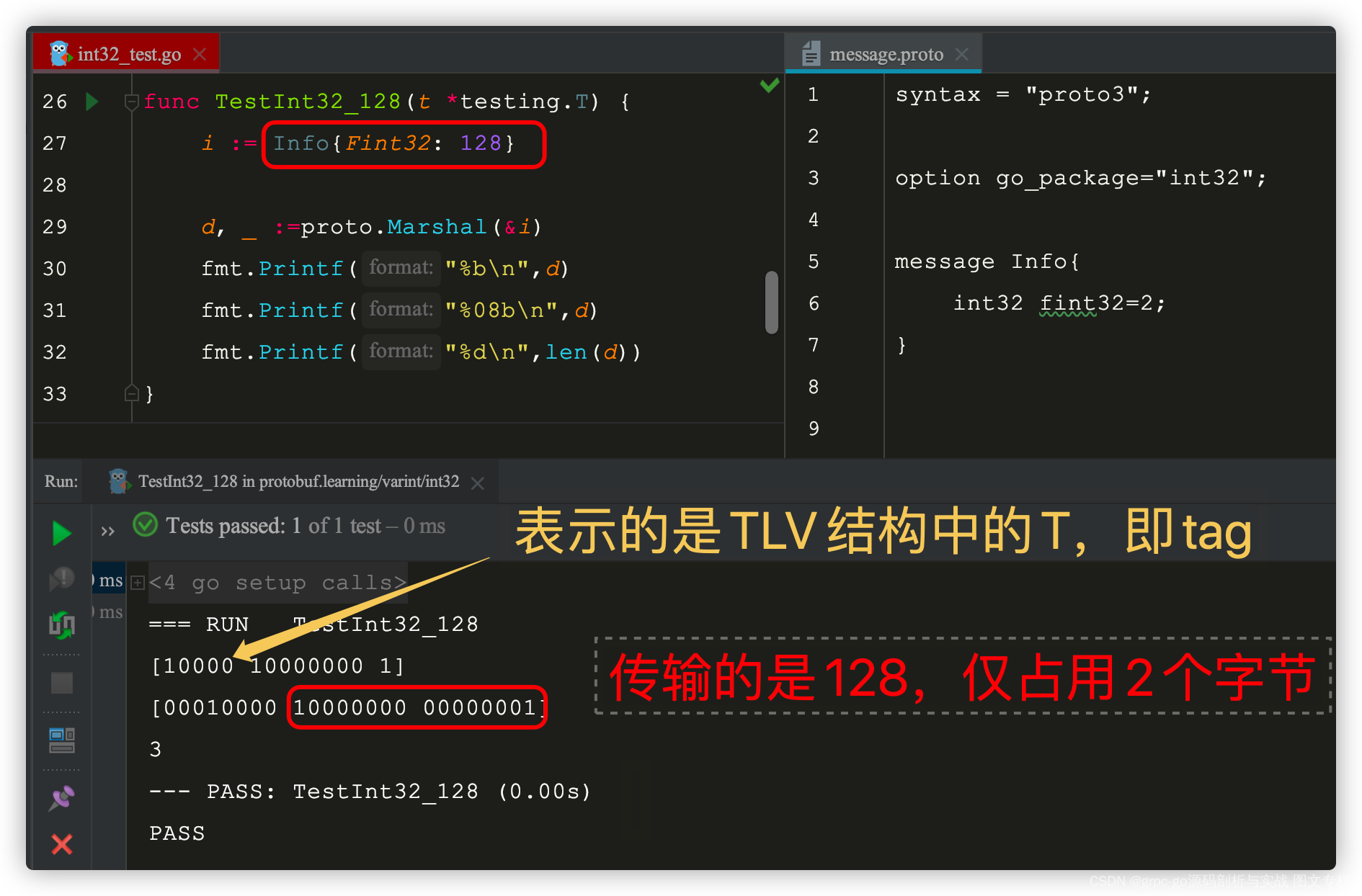1362x896 pixels.
Task: Click the tests passed green check icon
Action: [145, 524]
